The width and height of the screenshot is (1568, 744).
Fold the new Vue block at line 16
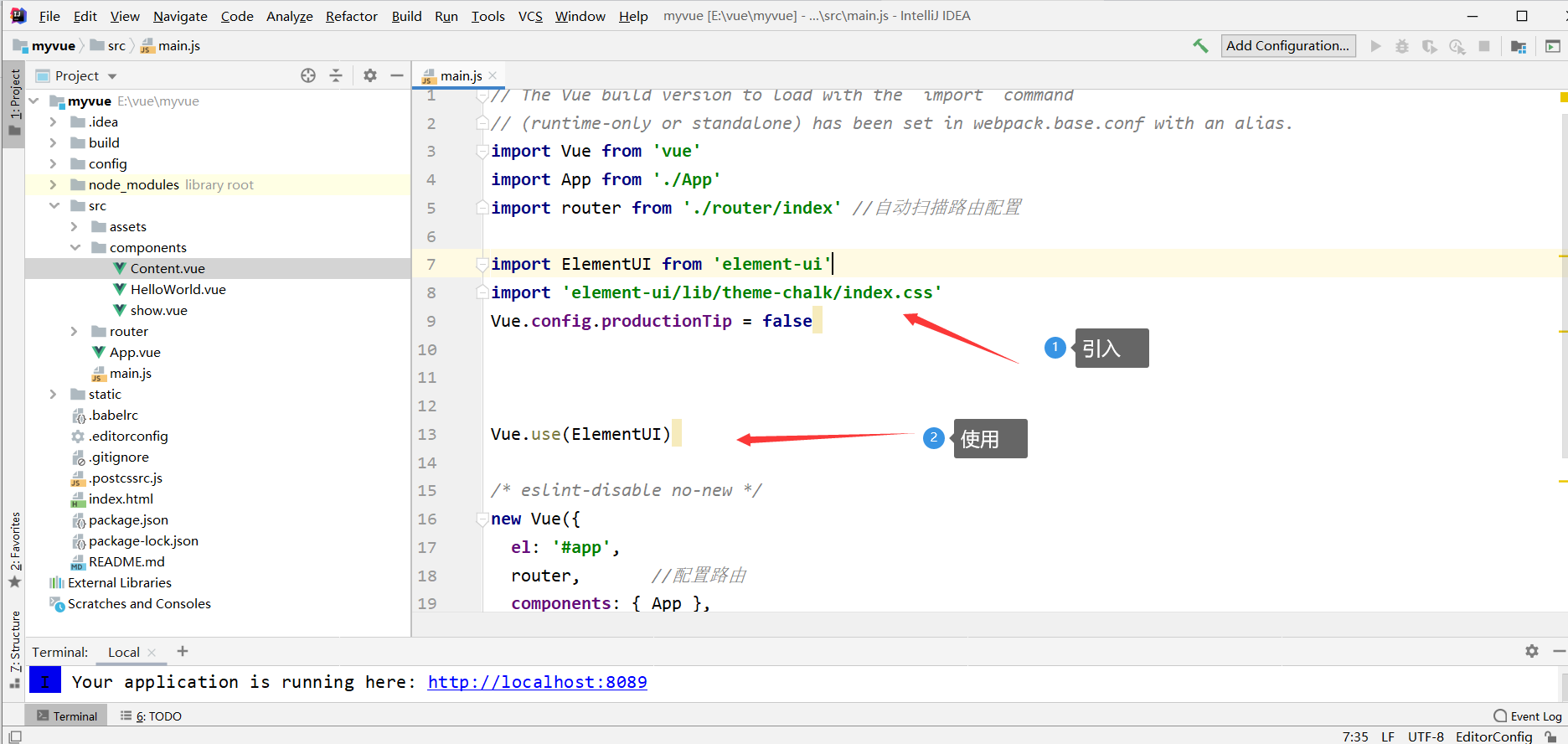[x=482, y=519]
